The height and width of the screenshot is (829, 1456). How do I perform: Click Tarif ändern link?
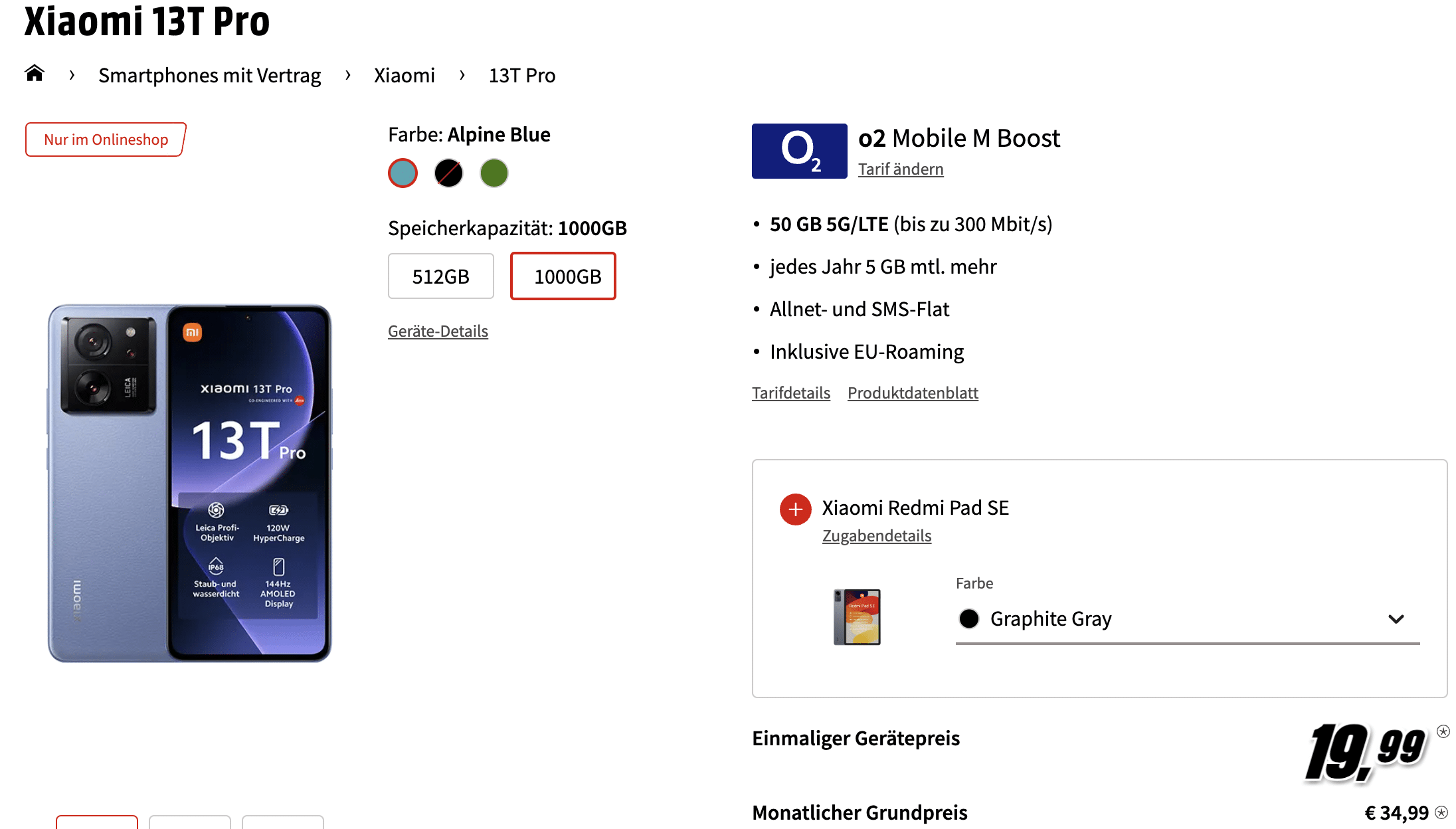point(901,169)
